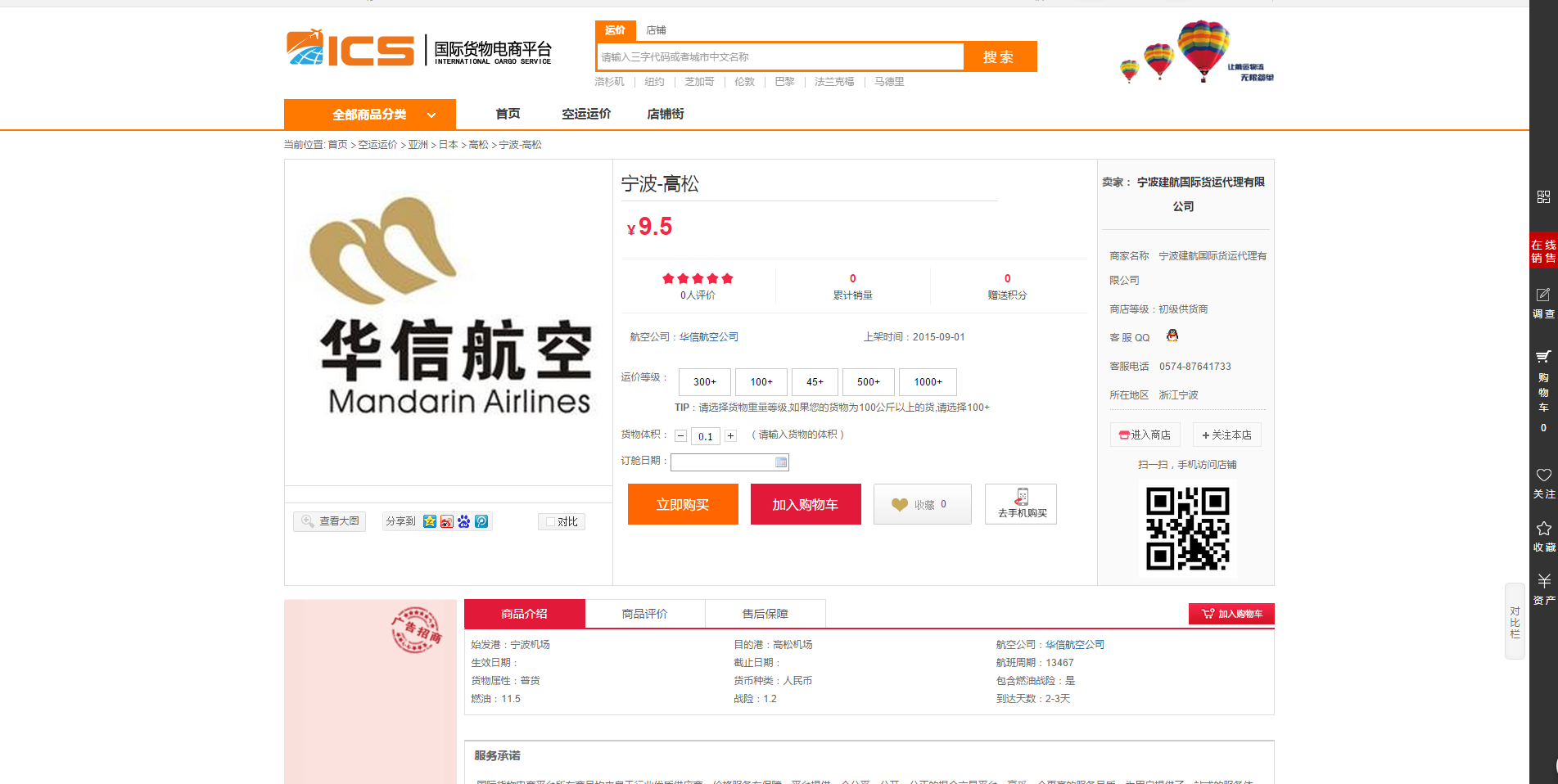Click the QR code icon in the sidebar
The width and height of the screenshot is (1558, 784).
click(1543, 197)
